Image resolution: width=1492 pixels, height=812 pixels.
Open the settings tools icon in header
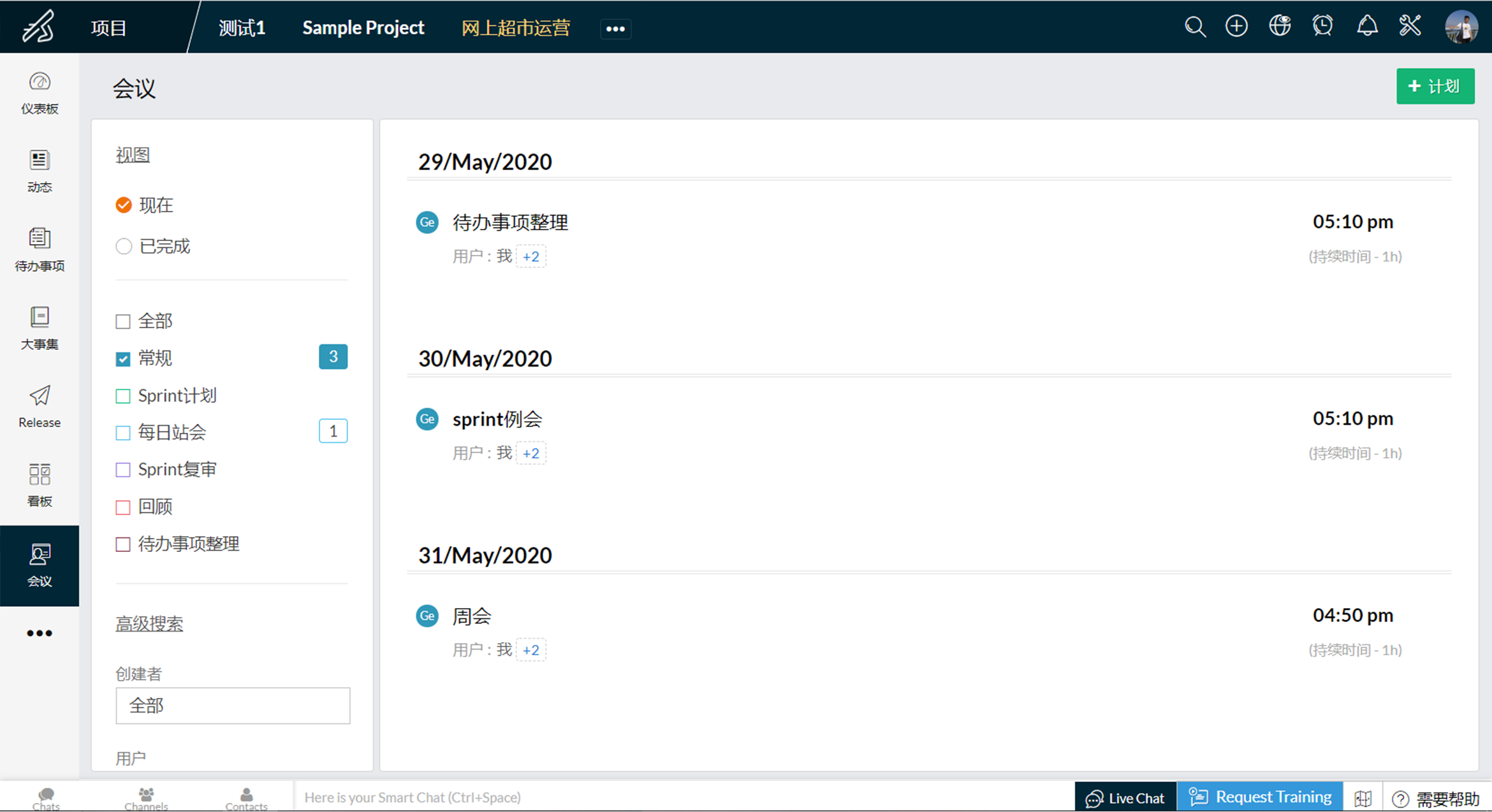[x=1410, y=27]
